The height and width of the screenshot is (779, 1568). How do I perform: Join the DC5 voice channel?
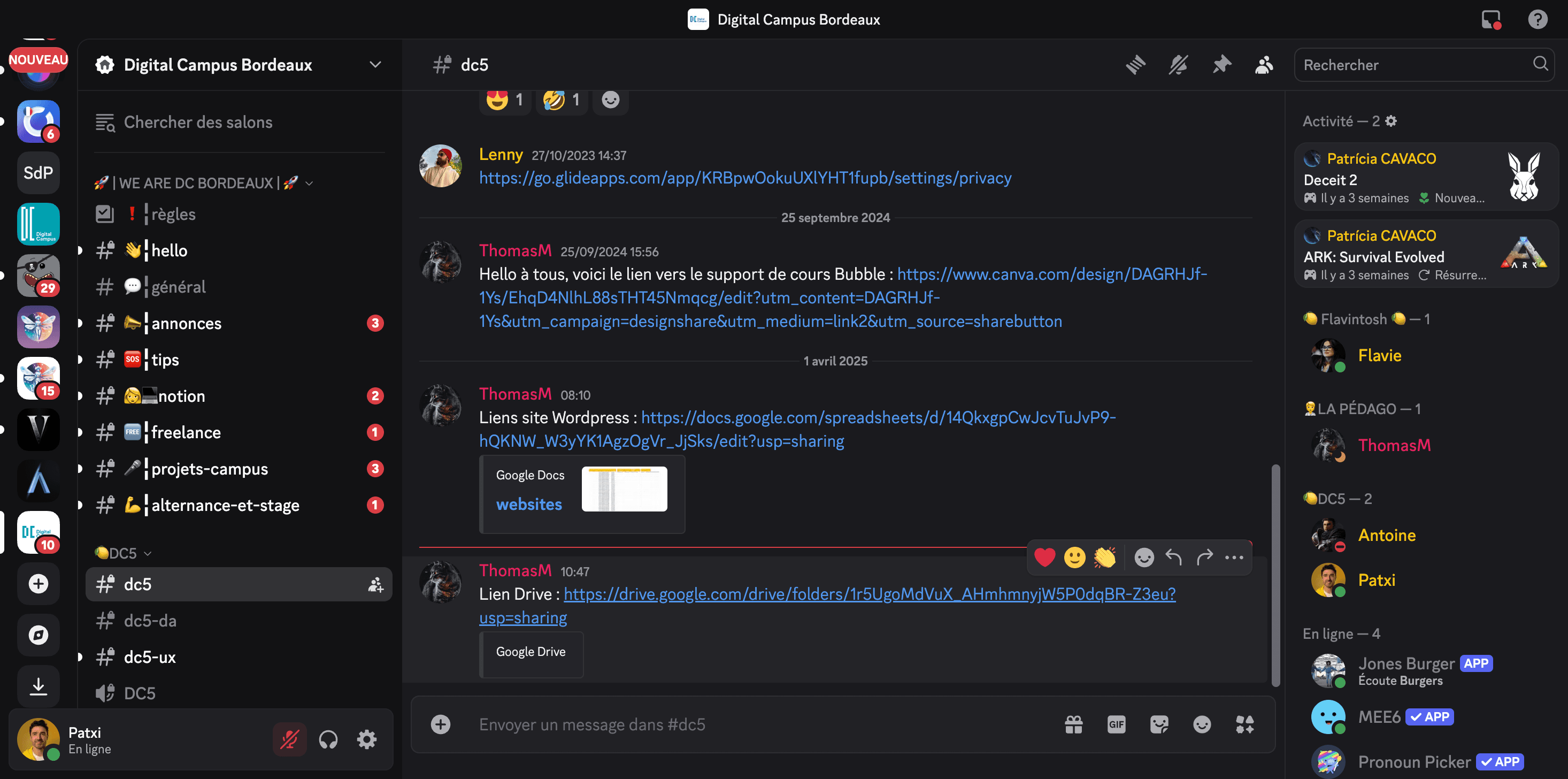pyautogui.click(x=239, y=693)
